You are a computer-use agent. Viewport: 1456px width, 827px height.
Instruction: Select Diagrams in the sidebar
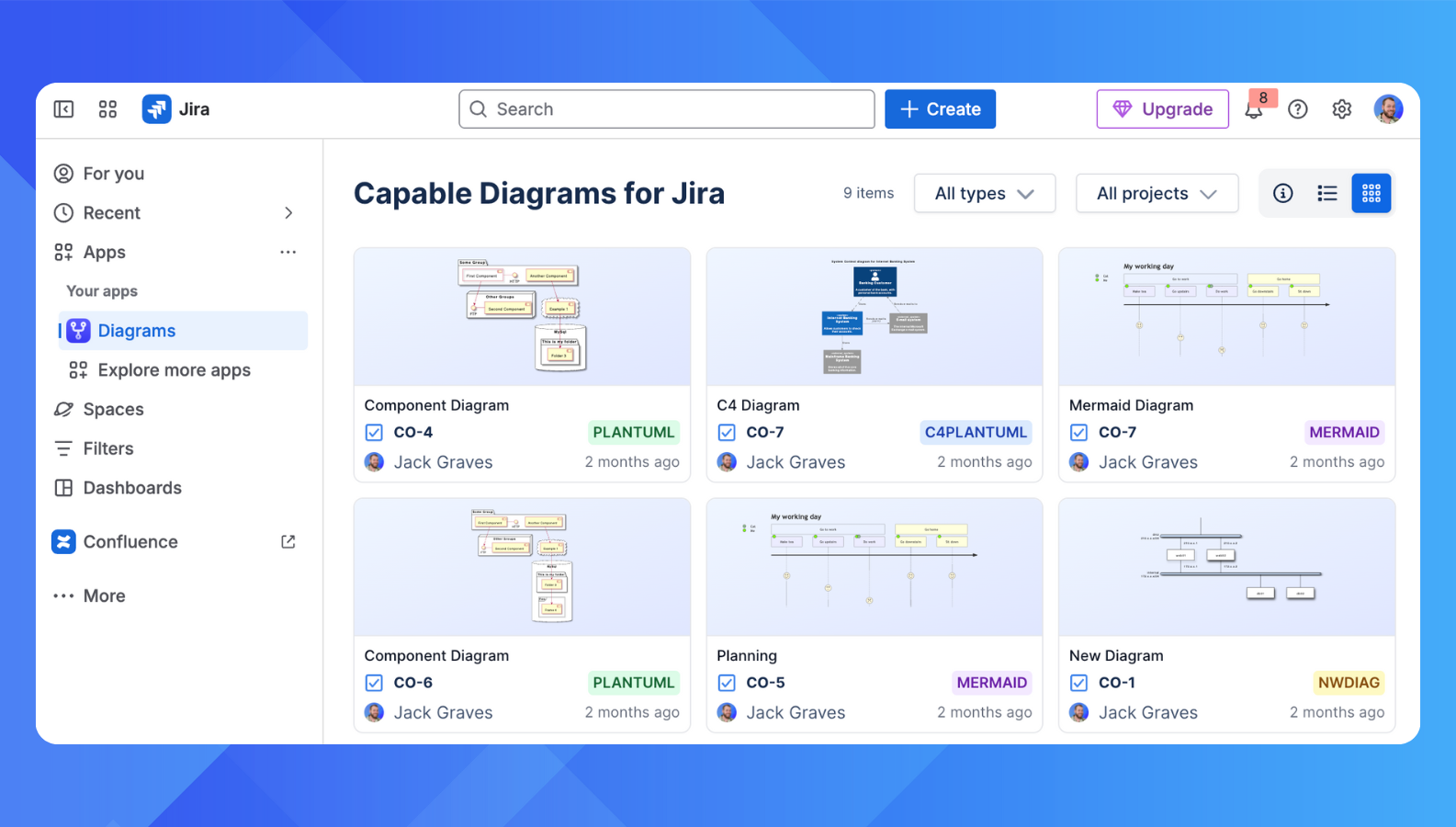[x=137, y=331]
